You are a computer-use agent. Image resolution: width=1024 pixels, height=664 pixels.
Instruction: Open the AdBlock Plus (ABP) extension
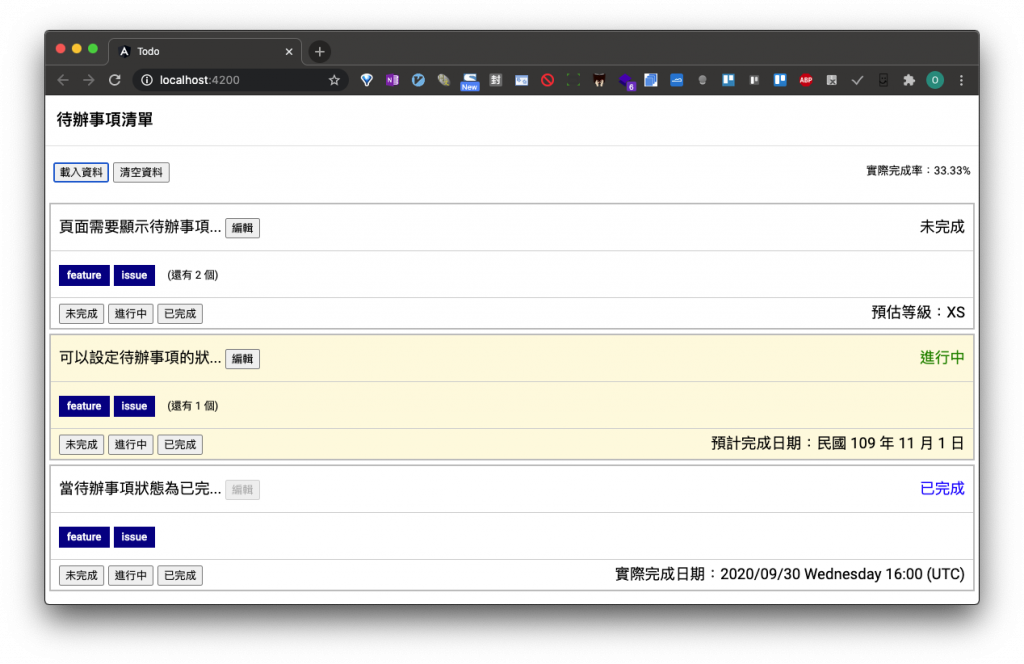click(x=806, y=80)
